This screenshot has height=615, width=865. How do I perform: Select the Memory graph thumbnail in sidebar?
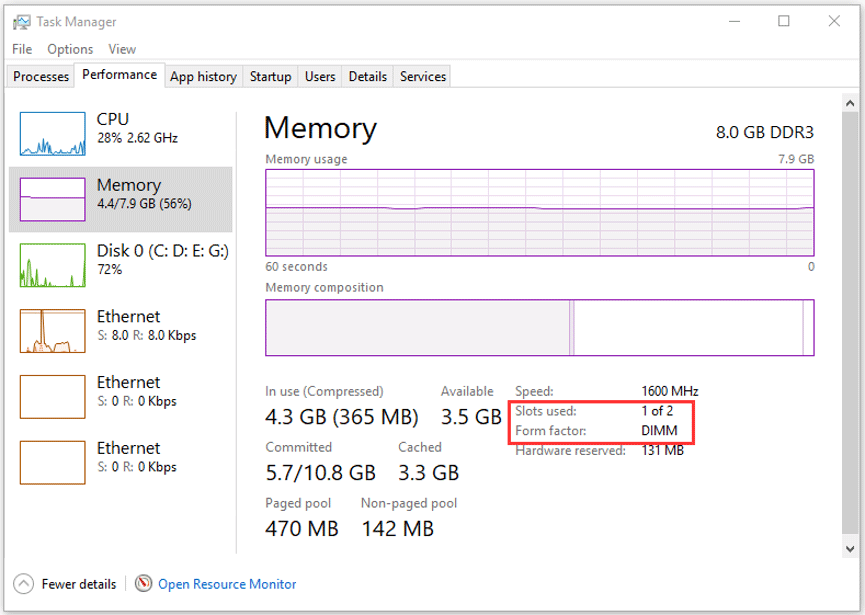52,199
